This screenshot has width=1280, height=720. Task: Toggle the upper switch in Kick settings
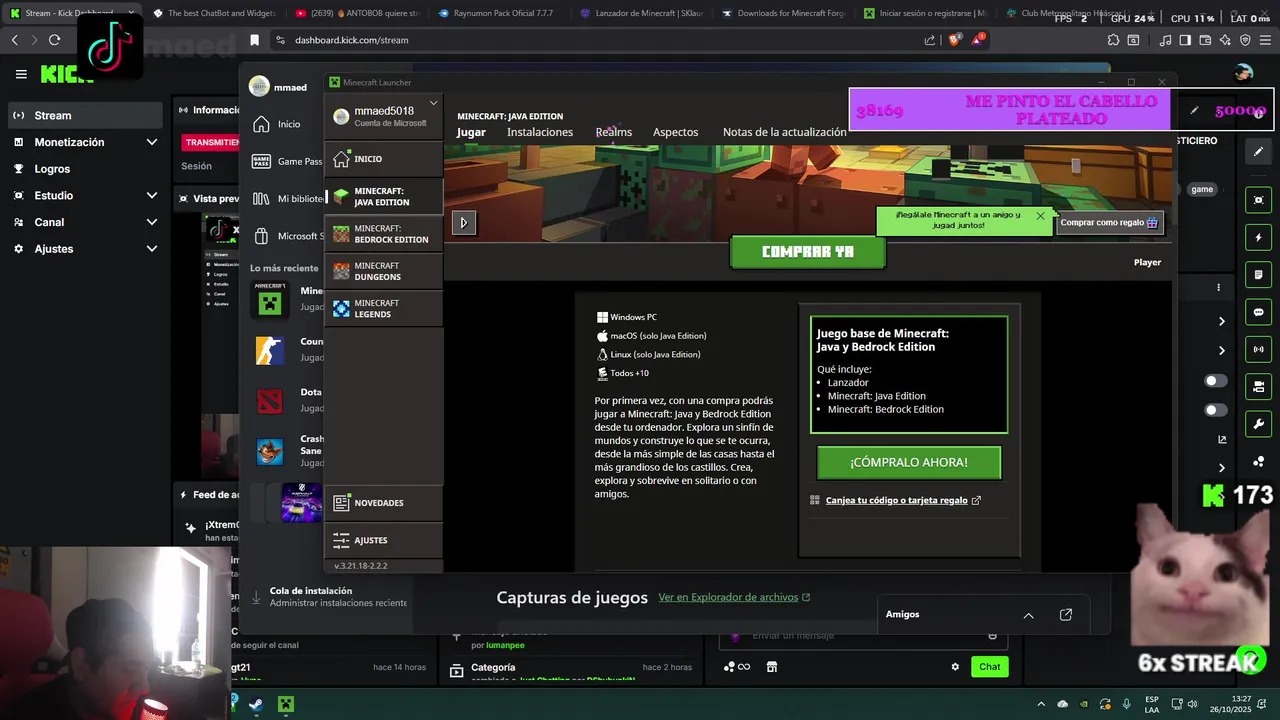(1216, 381)
